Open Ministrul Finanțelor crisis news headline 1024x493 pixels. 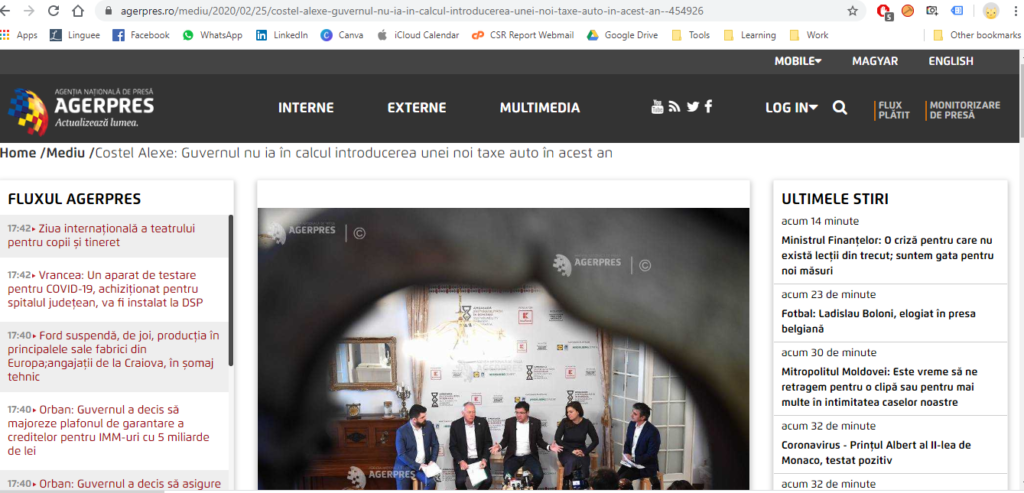(888, 255)
